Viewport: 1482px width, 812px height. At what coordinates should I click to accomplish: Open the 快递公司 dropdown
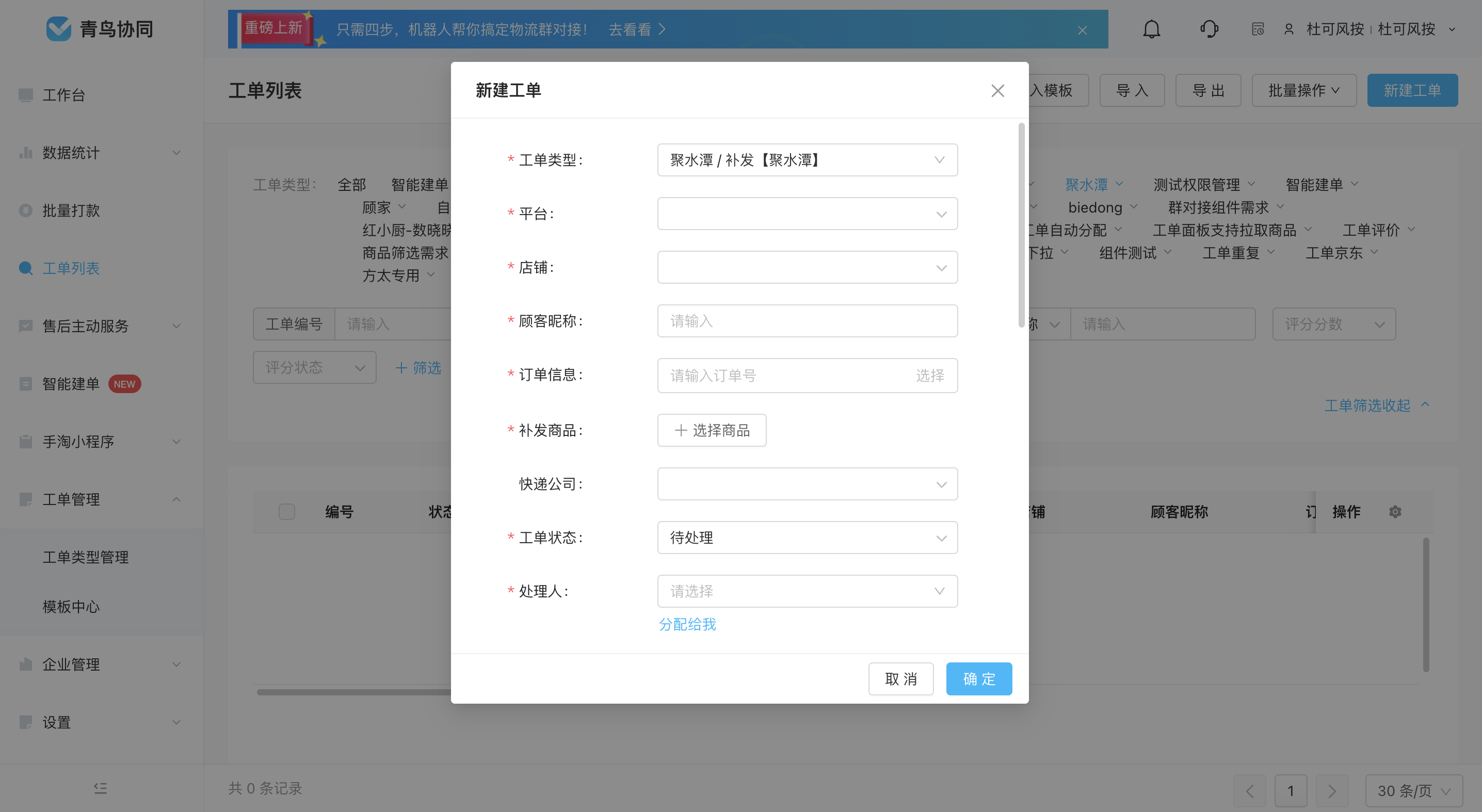pyautogui.click(x=807, y=484)
